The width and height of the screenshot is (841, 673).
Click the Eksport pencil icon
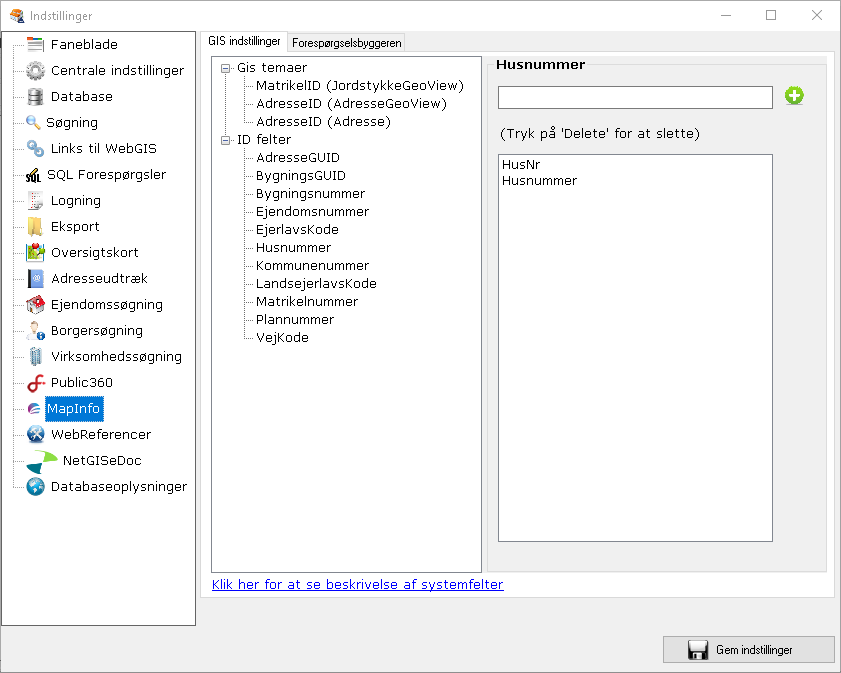pos(33,226)
